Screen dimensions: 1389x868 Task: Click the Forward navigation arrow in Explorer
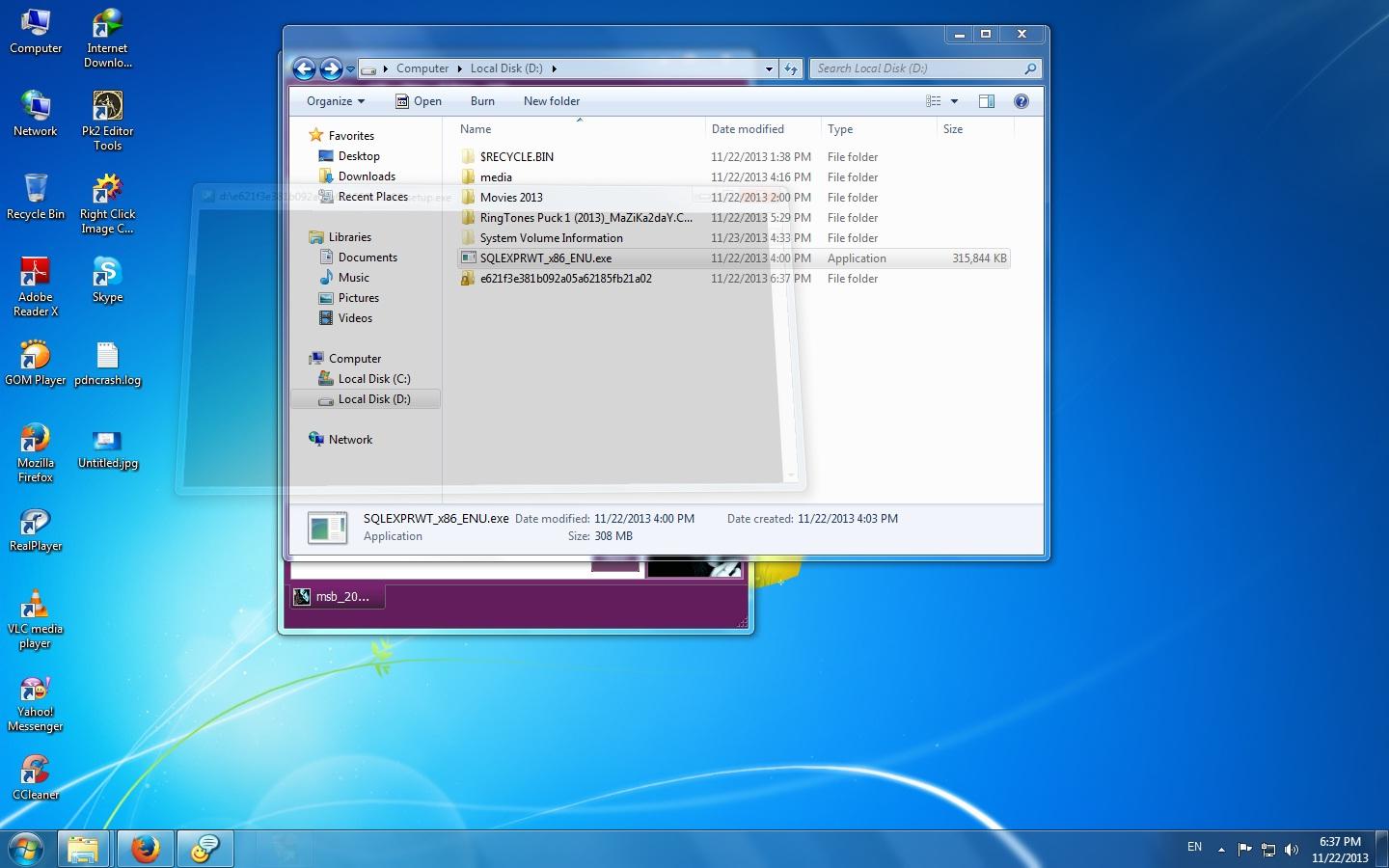(x=331, y=68)
